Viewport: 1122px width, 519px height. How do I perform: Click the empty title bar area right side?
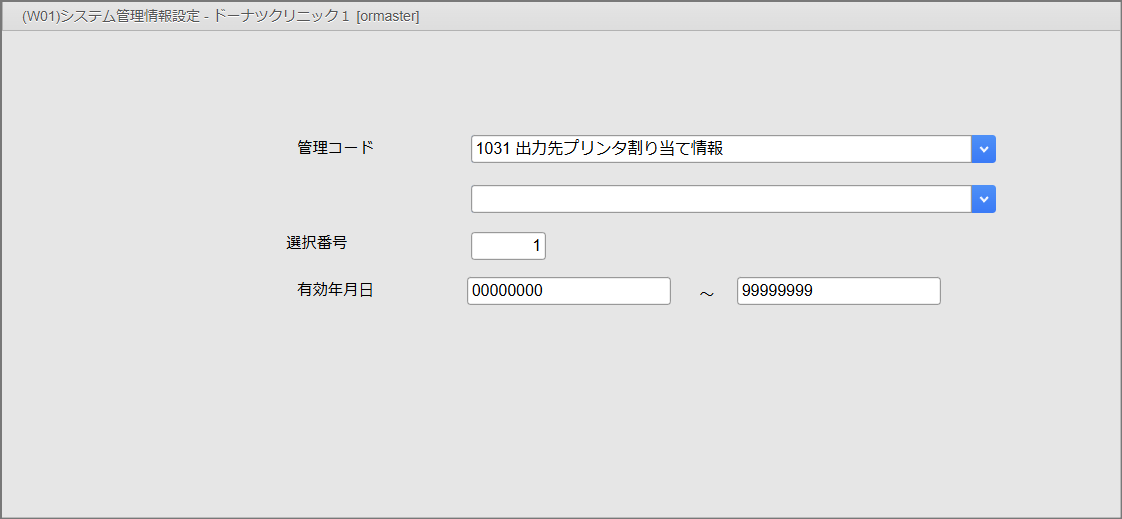click(780, 16)
